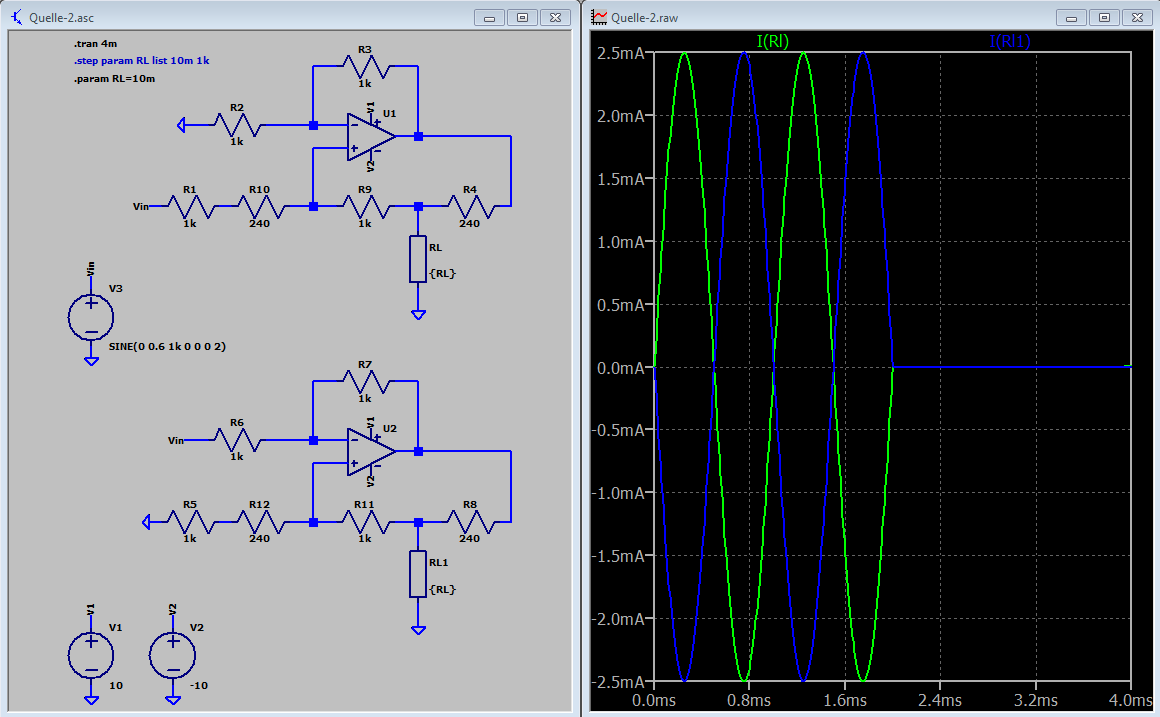
Task: Select load resistor RL1
Action: pos(418,574)
